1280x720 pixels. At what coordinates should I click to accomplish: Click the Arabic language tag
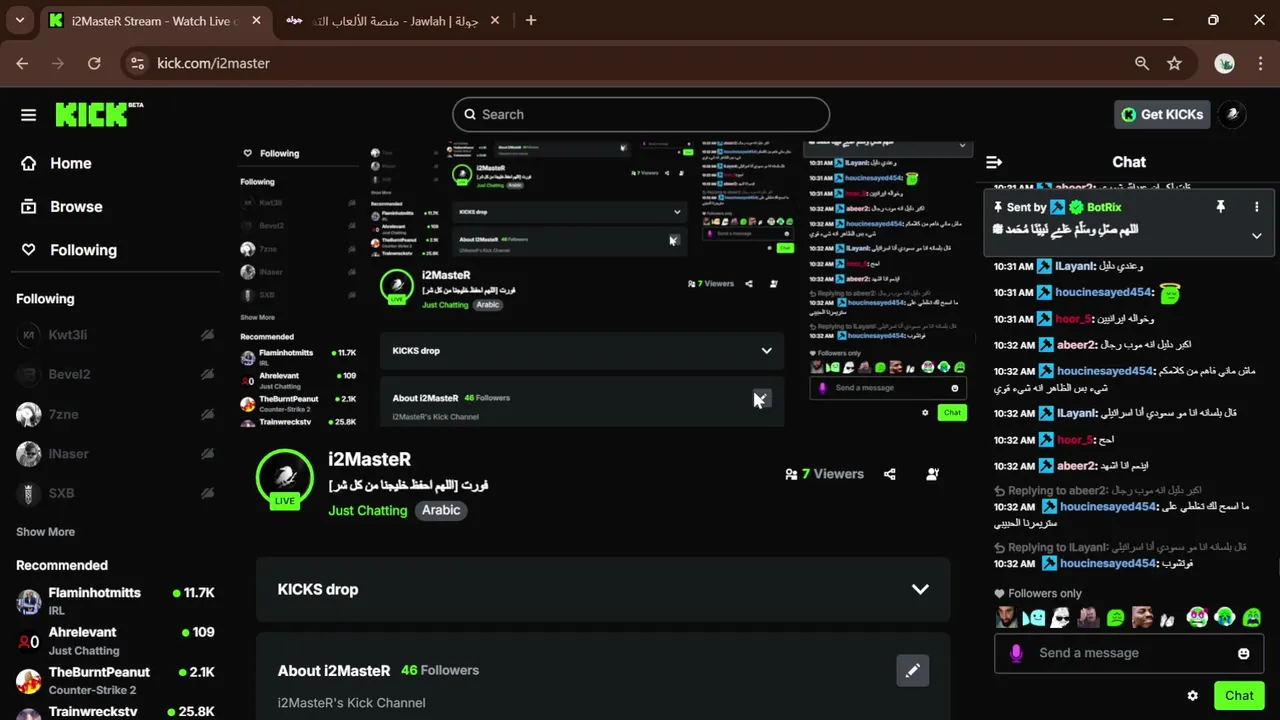click(x=441, y=510)
